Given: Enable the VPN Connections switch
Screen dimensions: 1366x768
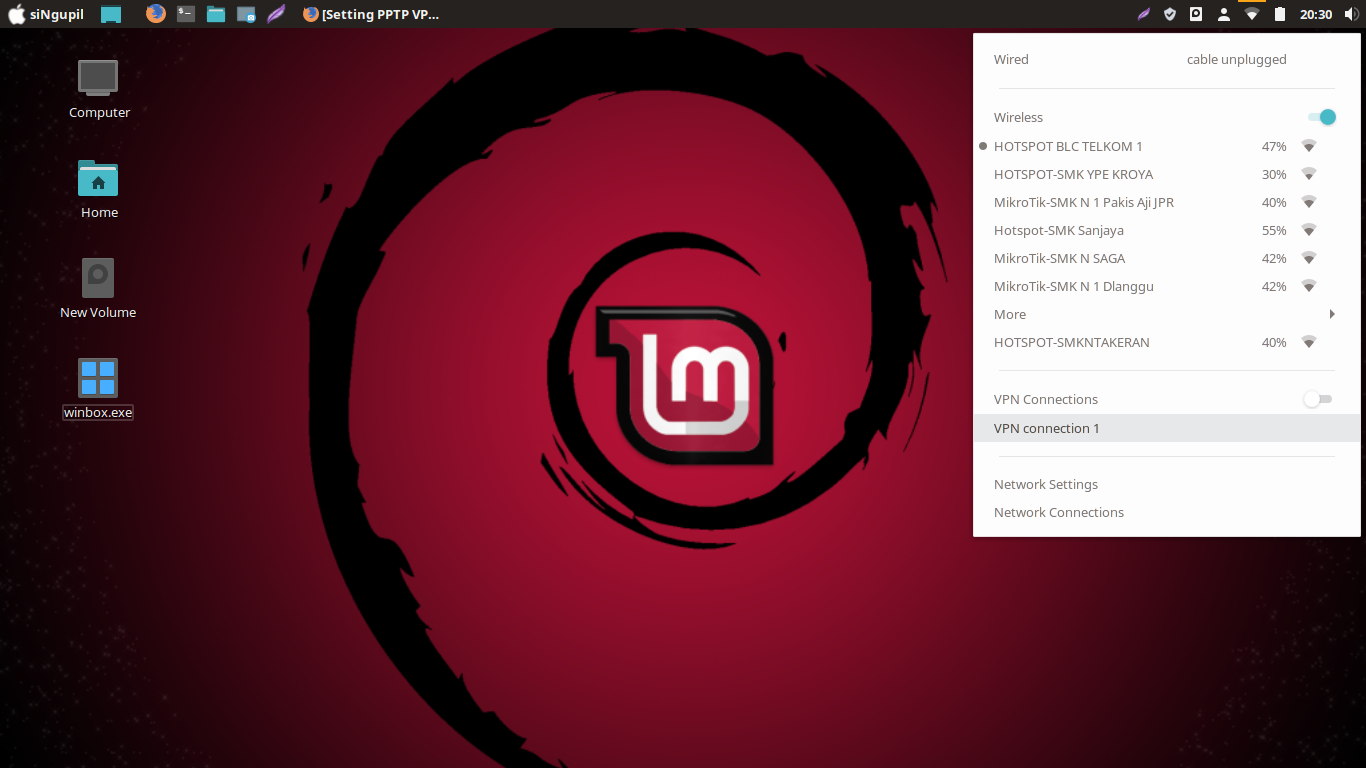Looking at the screenshot, I should (1318, 399).
